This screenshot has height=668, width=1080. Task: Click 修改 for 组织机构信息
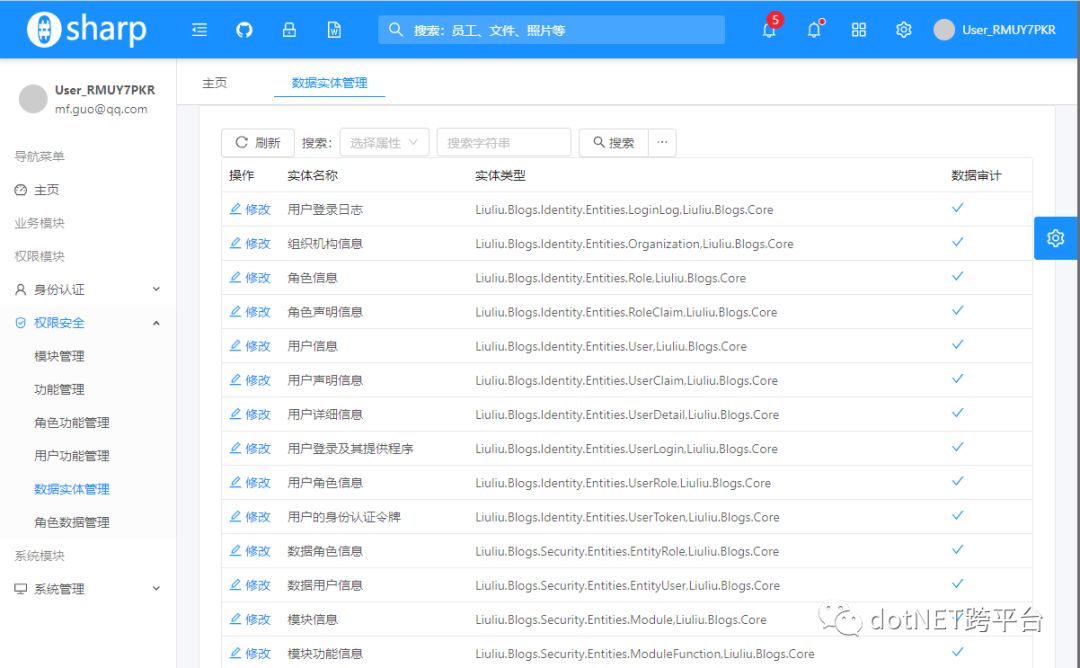pos(250,244)
